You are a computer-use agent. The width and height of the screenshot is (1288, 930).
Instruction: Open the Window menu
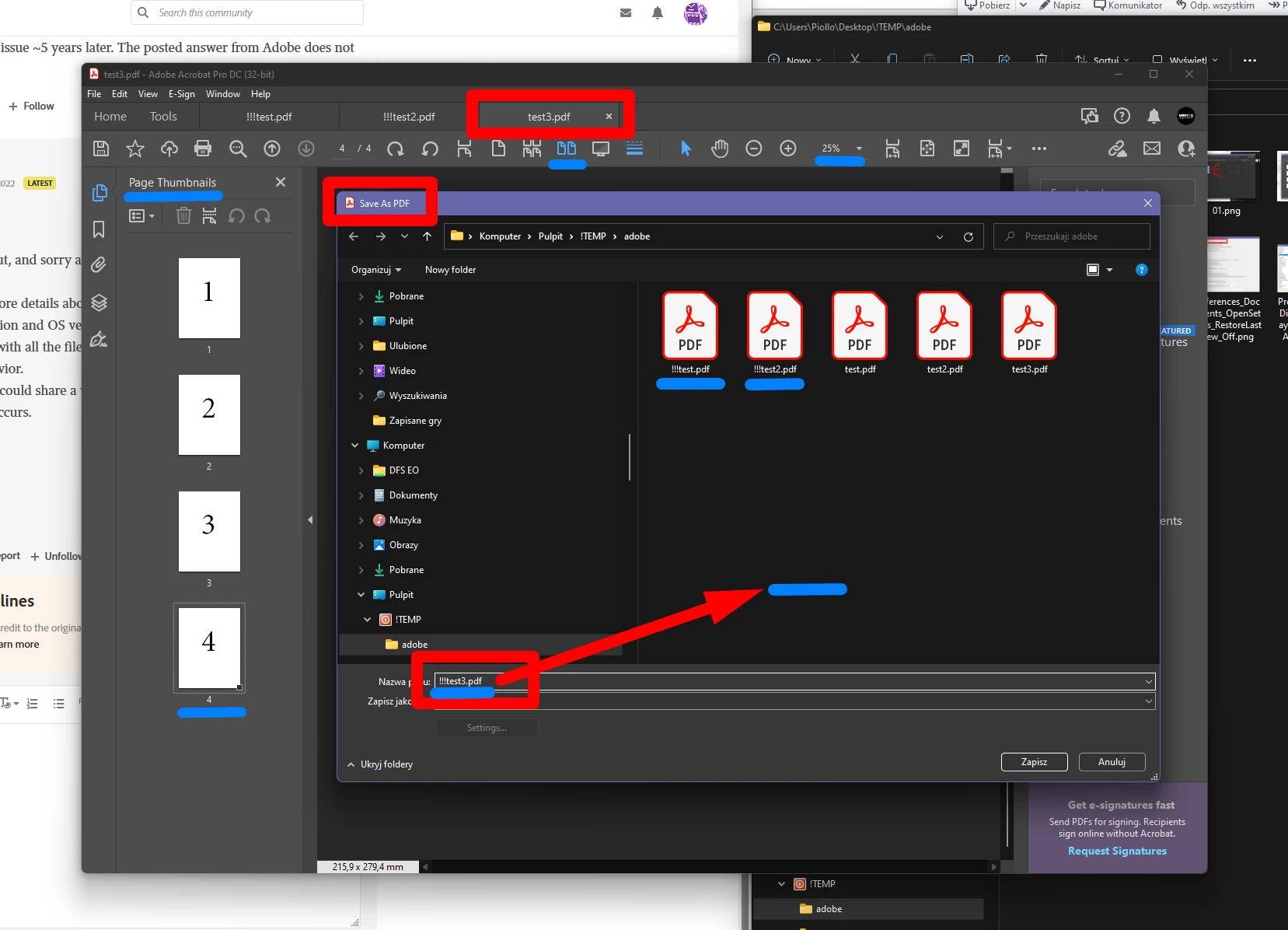pyautogui.click(x=223, y=94)
